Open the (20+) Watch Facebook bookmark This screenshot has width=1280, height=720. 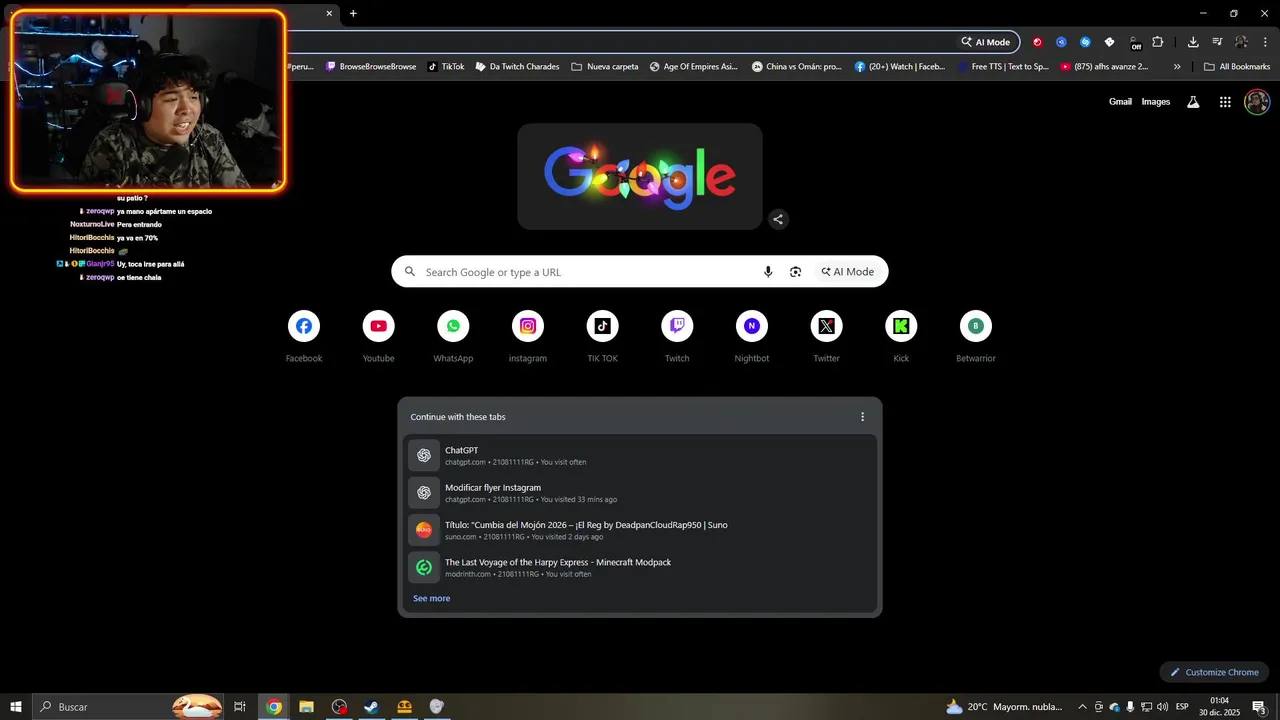tap(900, 67)
